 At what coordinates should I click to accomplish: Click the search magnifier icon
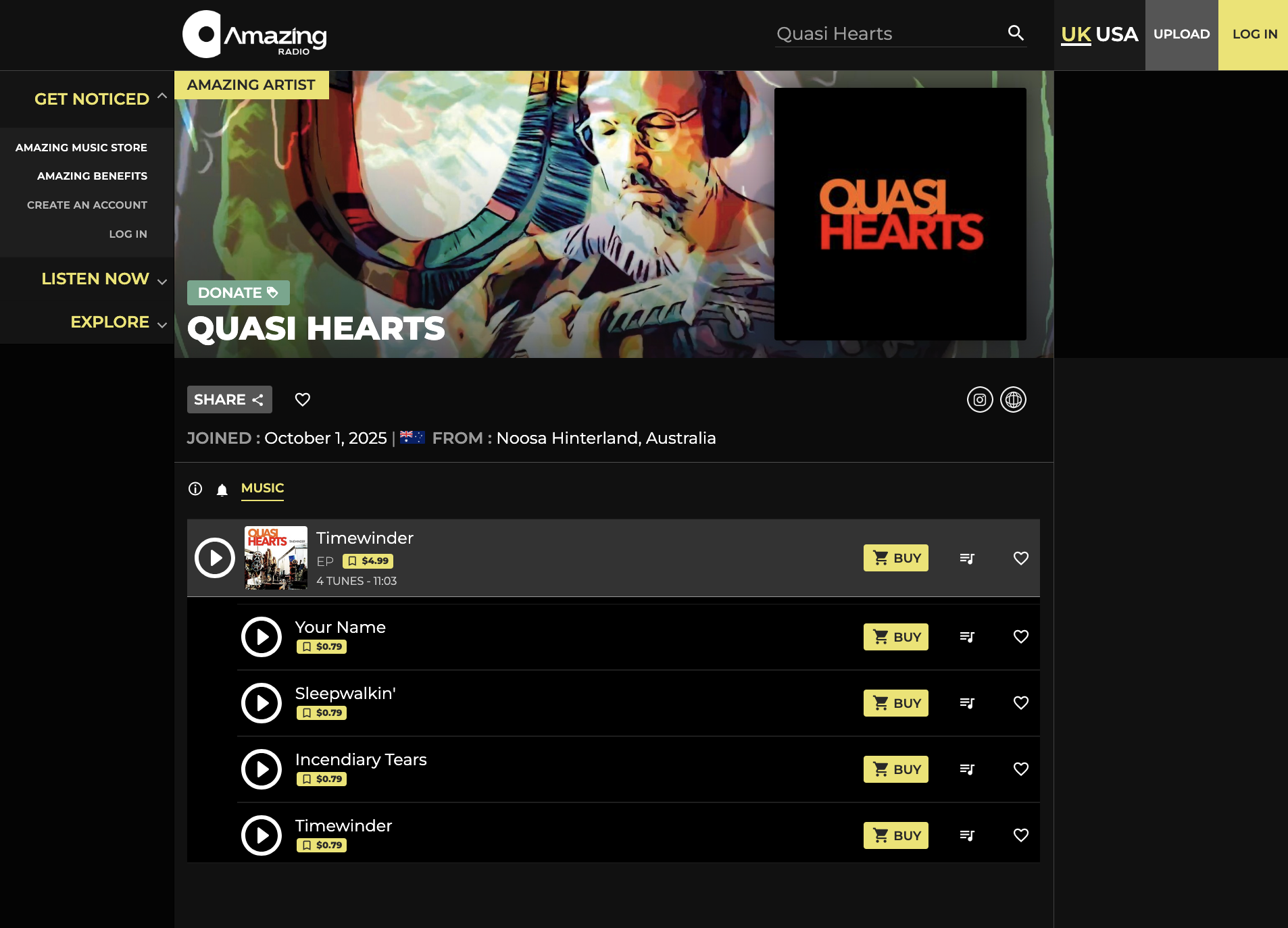click(1016, 32)
